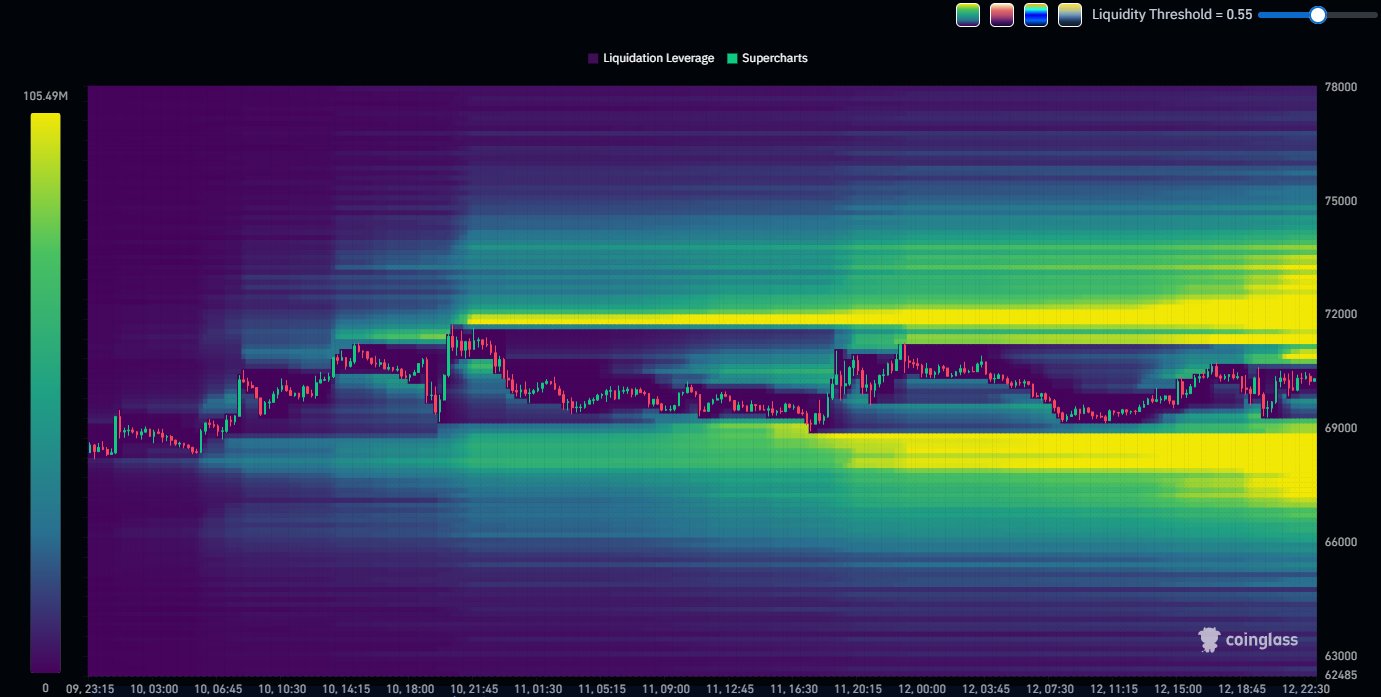Choose the yellow-gray colormap preset
1381x697 pixels.
1069,15
